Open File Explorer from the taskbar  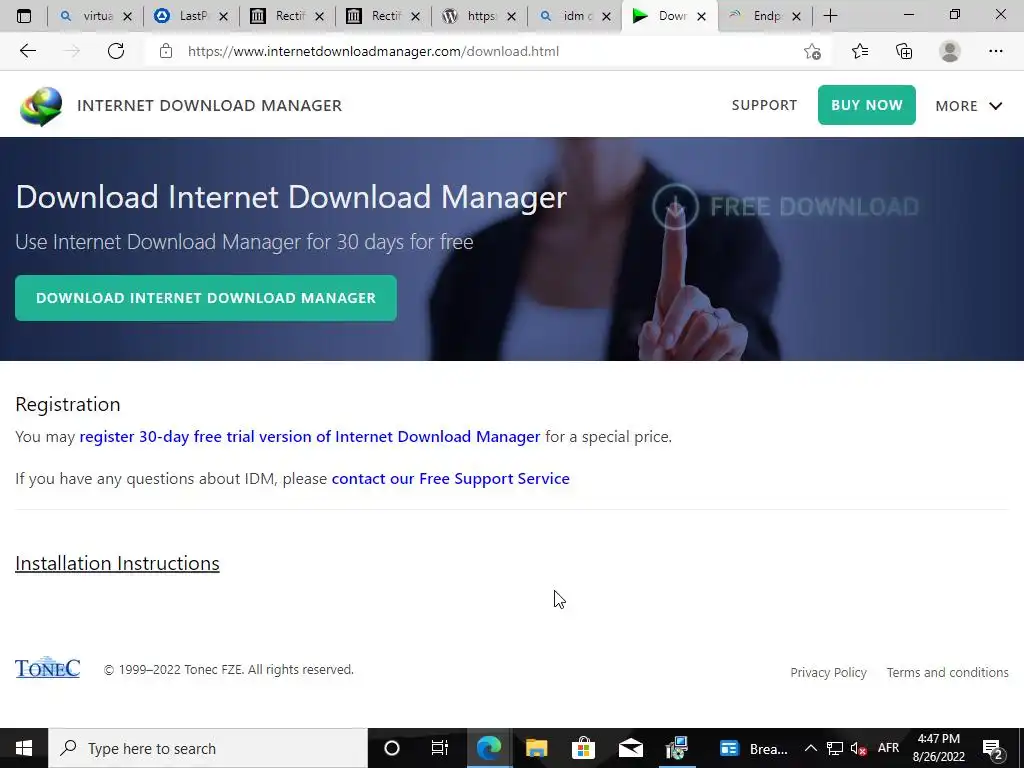tap(536, 748)
